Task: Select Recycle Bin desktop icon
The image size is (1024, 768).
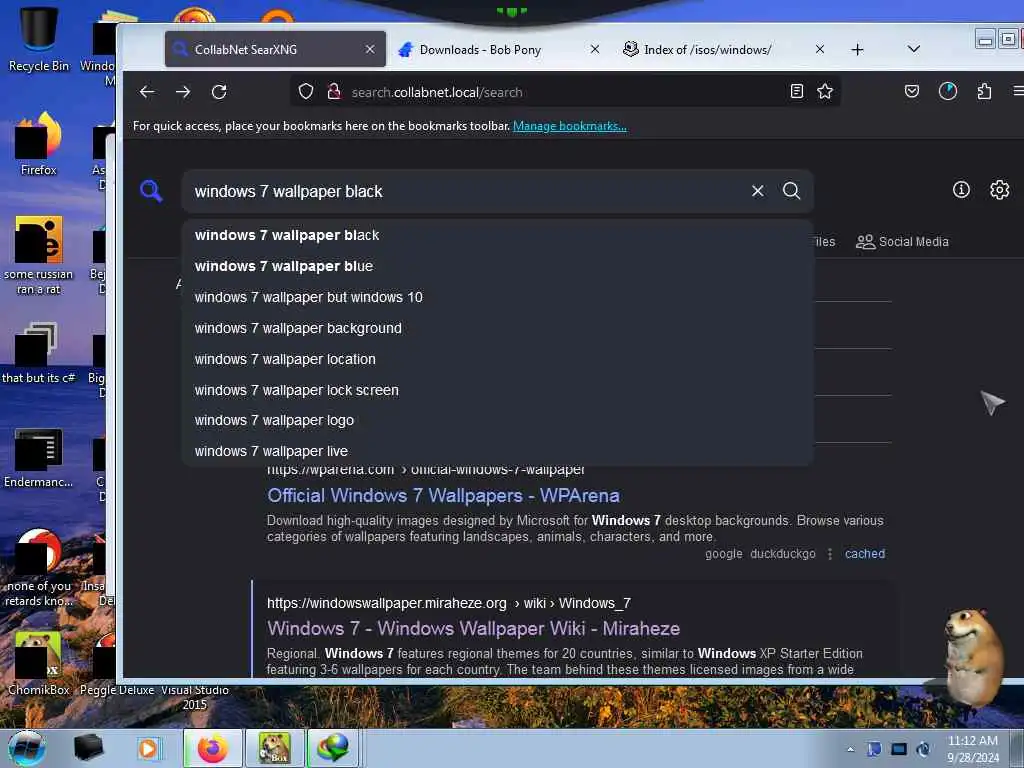Action: pyautogui.click(x=39, y=39)
